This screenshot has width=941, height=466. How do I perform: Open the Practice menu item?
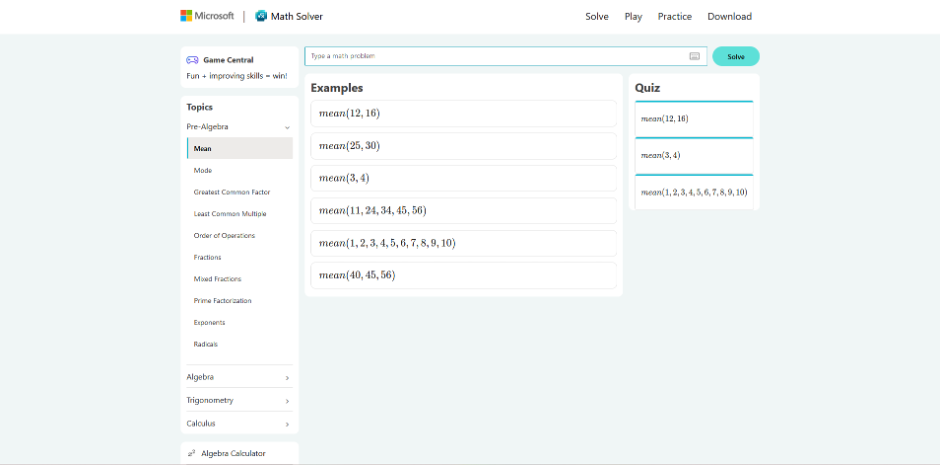click(x=675, y=17)
